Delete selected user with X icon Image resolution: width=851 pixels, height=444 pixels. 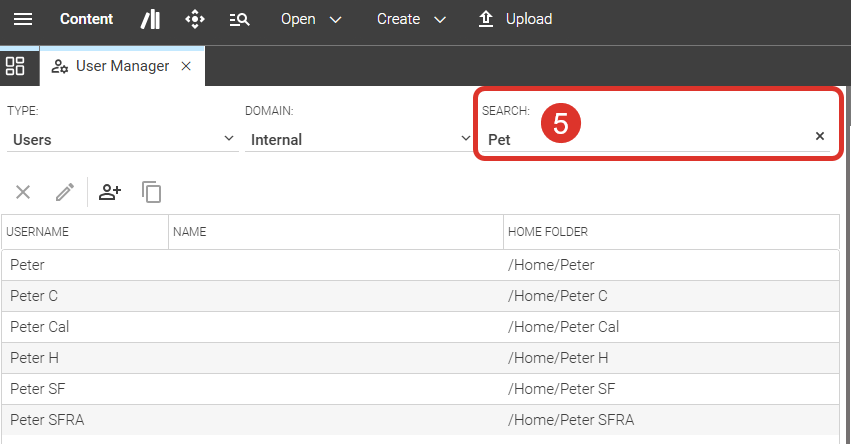(23, 192)
